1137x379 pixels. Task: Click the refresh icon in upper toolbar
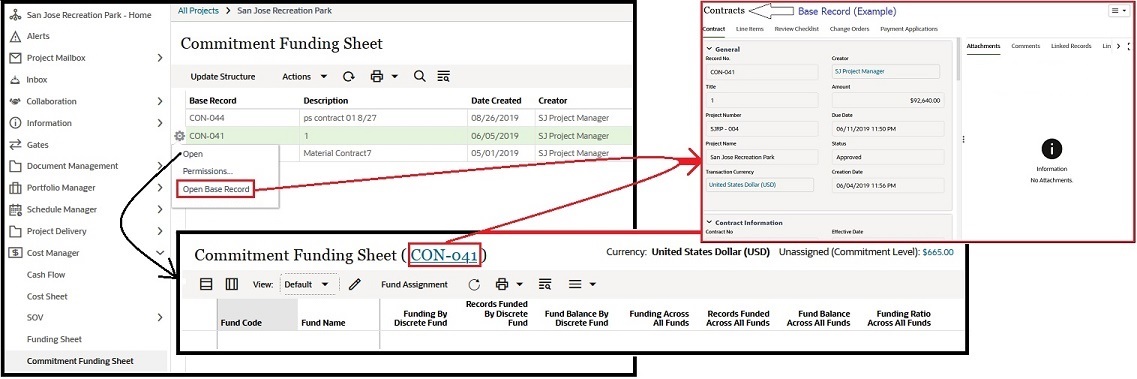point(349,76)
